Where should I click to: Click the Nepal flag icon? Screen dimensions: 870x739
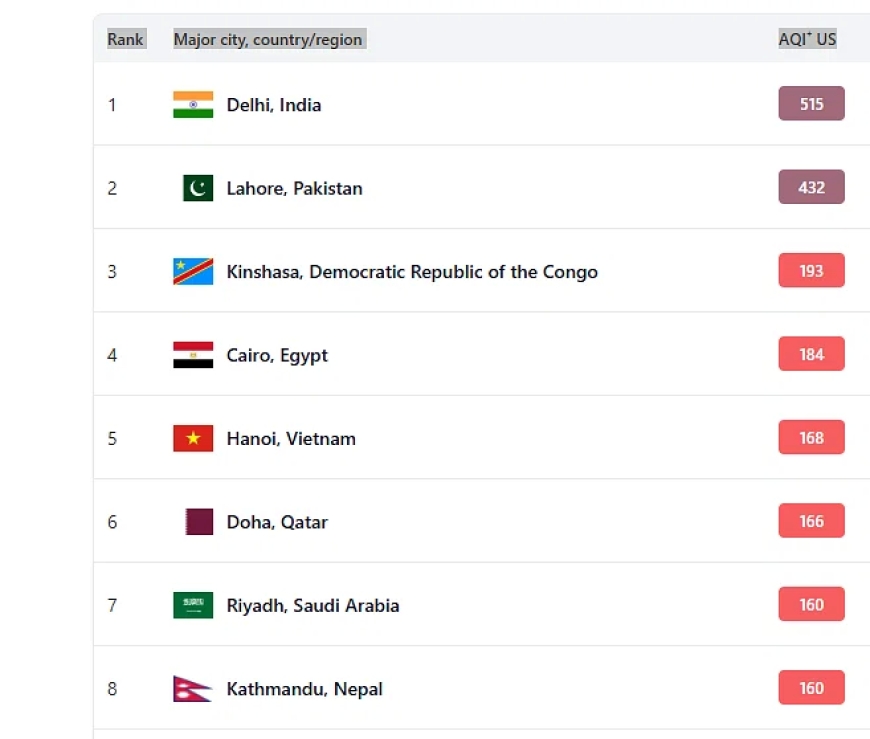click(193, 689)
